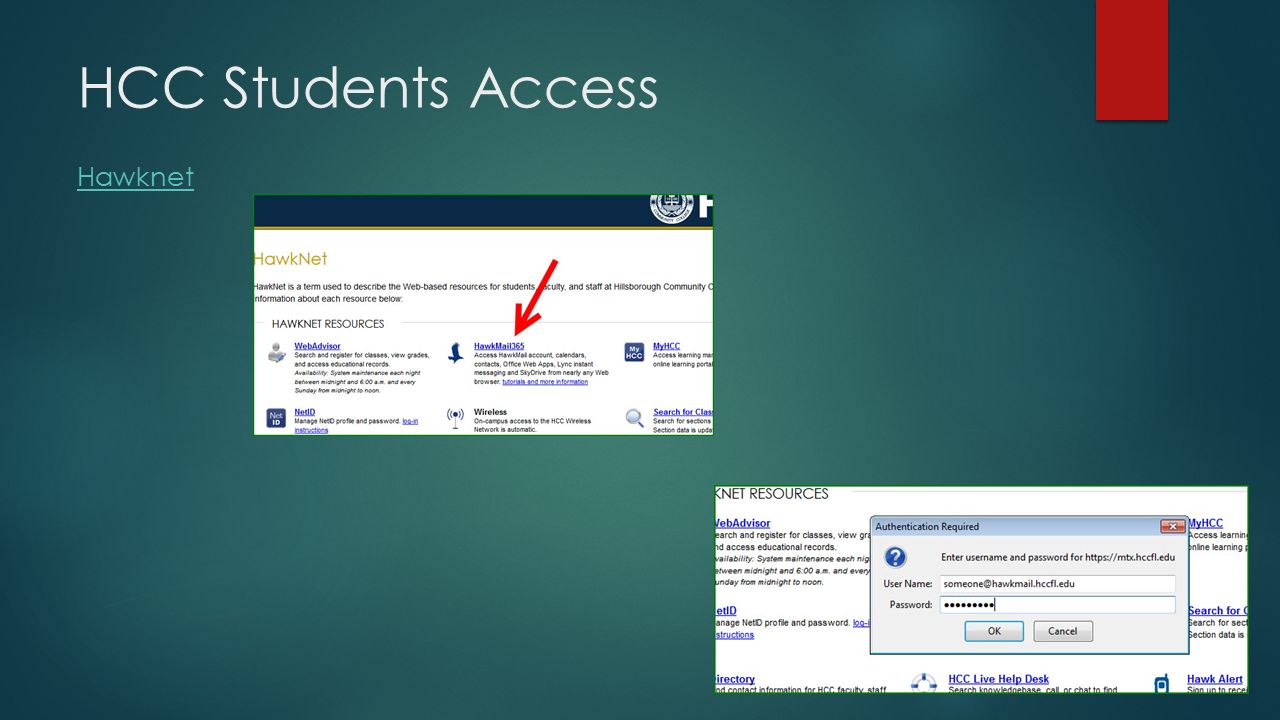Open the WebAdvisor link in the upper HawkNet screenshot
Image resolution: width=1280 pixels, height=720 pixels.
(x=317, y=346)
